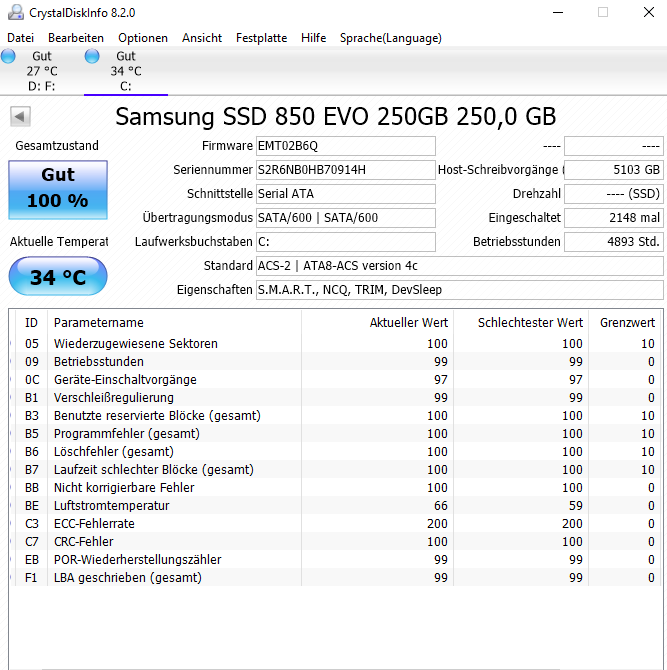Select the Luftstromtemperatur row
The height and width of the screenshot is (670, 667).
click(x=336, y=505)
